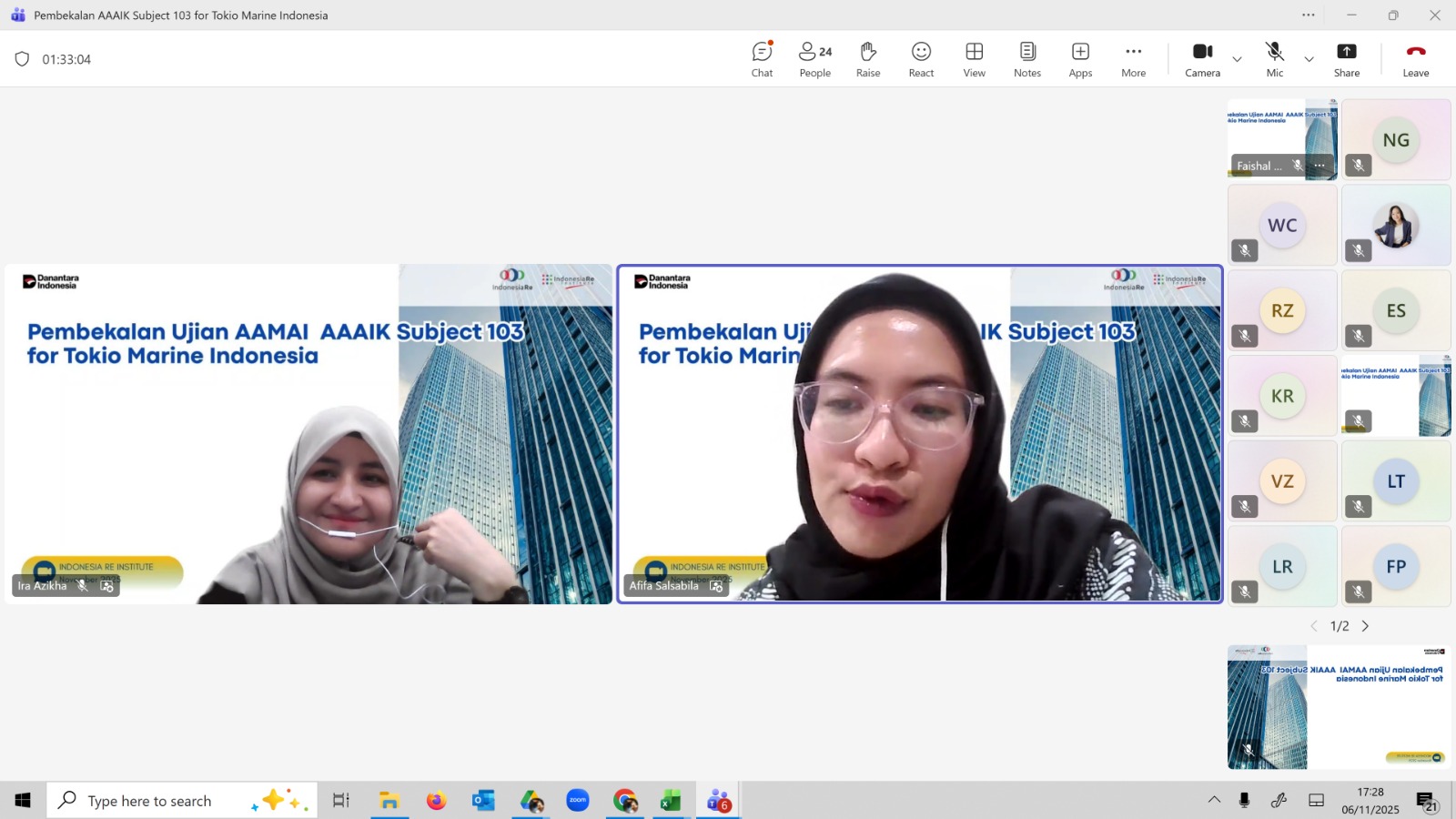Open the More actions menu
The width and height of the screenshot is (1456, 819).
[1133, 59]
